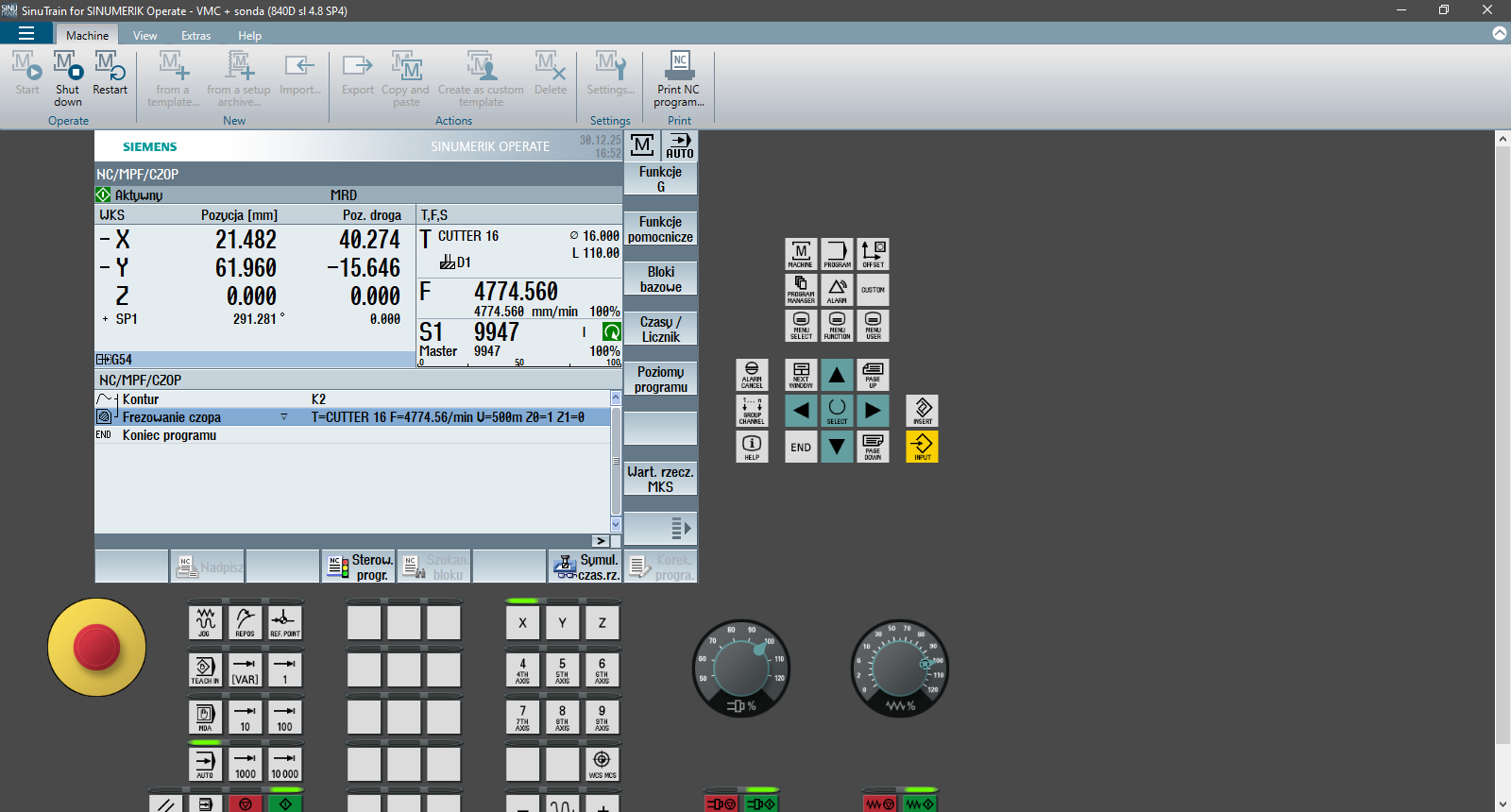Click the MENU SELECT key
This screenshot has height=812, width=1511.
(x=801, y=326)
